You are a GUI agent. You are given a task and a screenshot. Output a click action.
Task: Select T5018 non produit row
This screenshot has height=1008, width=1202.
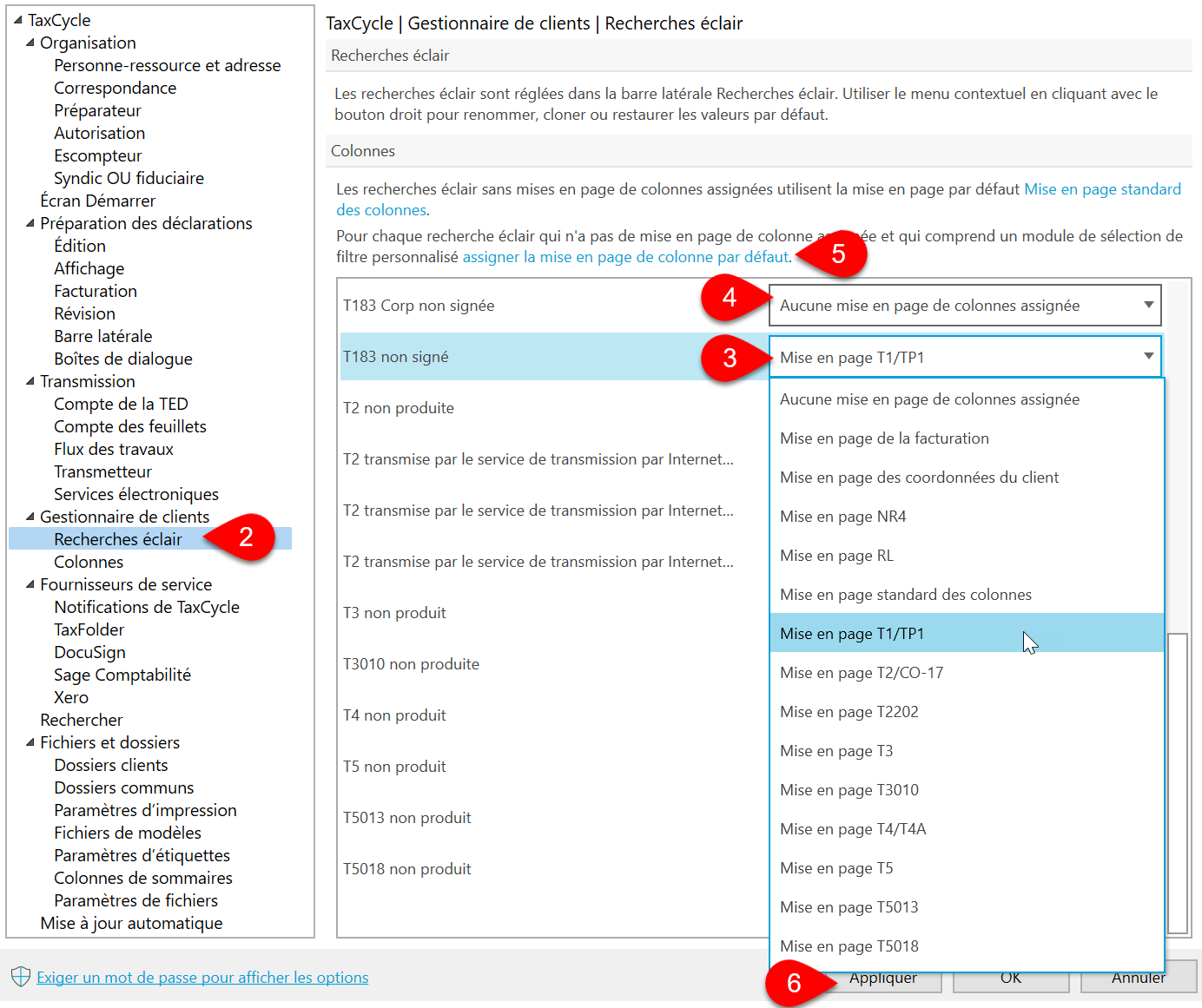(x=552, y=868)
